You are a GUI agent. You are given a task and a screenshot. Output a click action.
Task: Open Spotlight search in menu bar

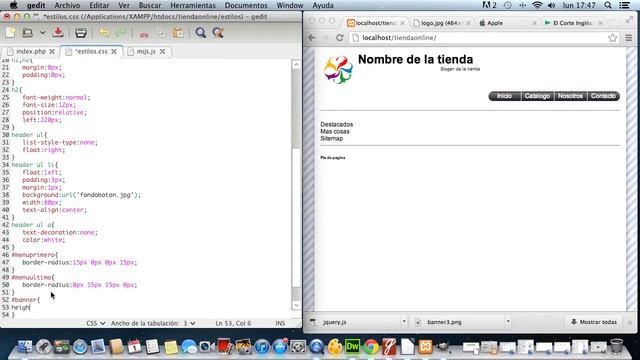click(608, 5)
